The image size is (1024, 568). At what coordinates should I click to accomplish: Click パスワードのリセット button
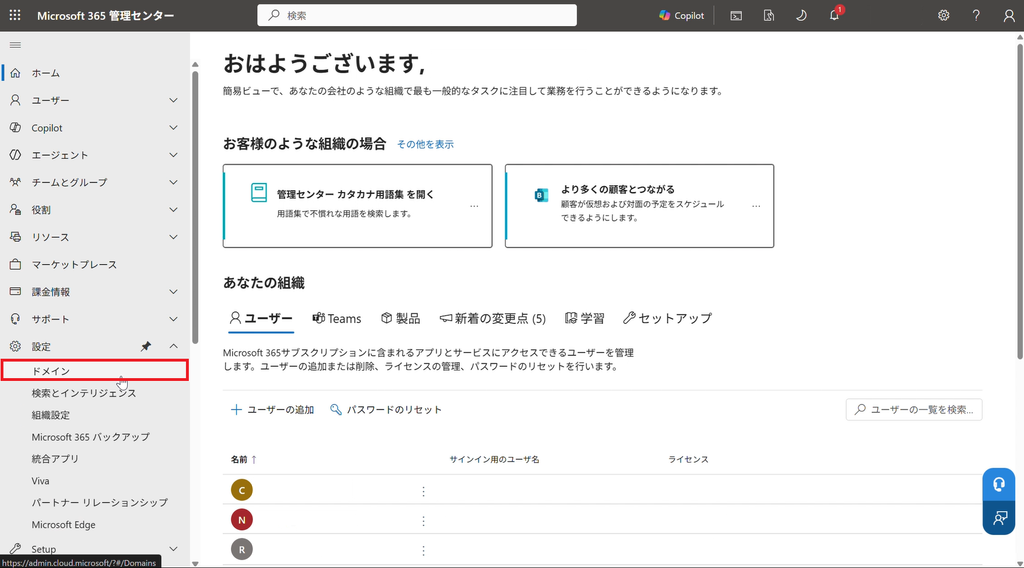386,410
